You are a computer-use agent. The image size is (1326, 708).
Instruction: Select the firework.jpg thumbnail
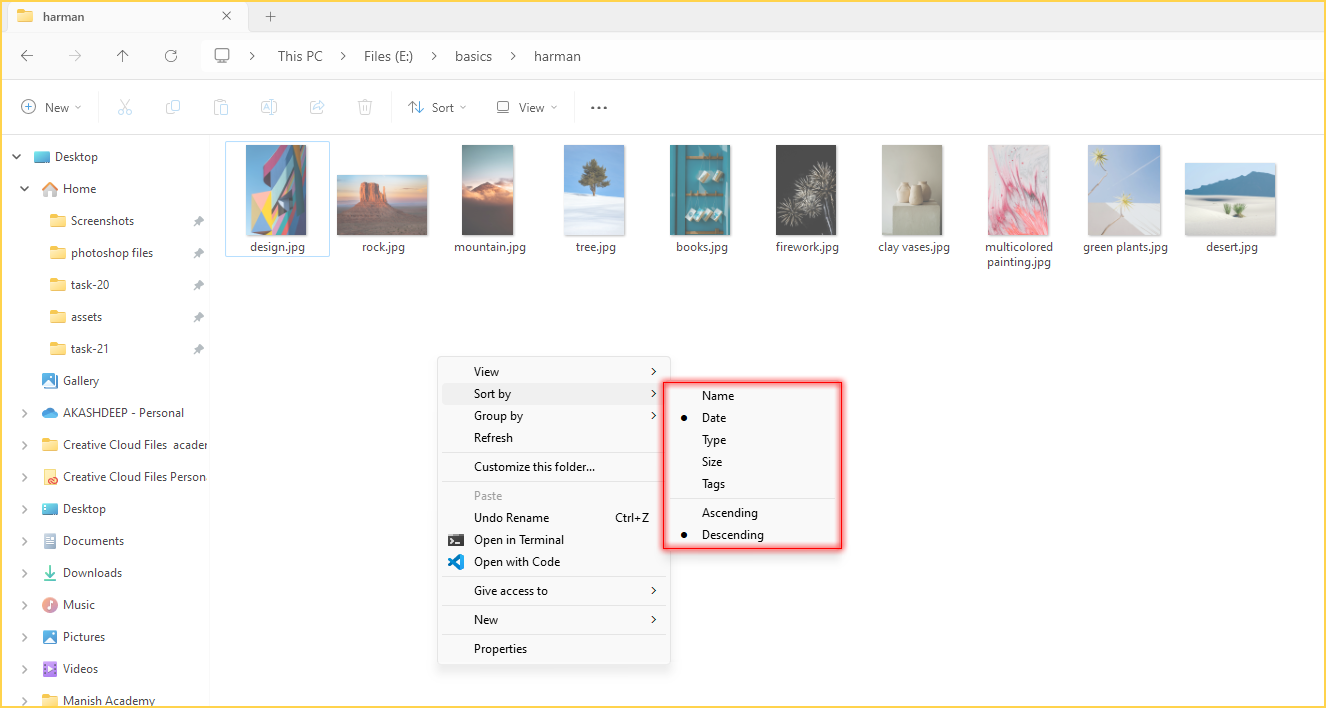(806, 200)
